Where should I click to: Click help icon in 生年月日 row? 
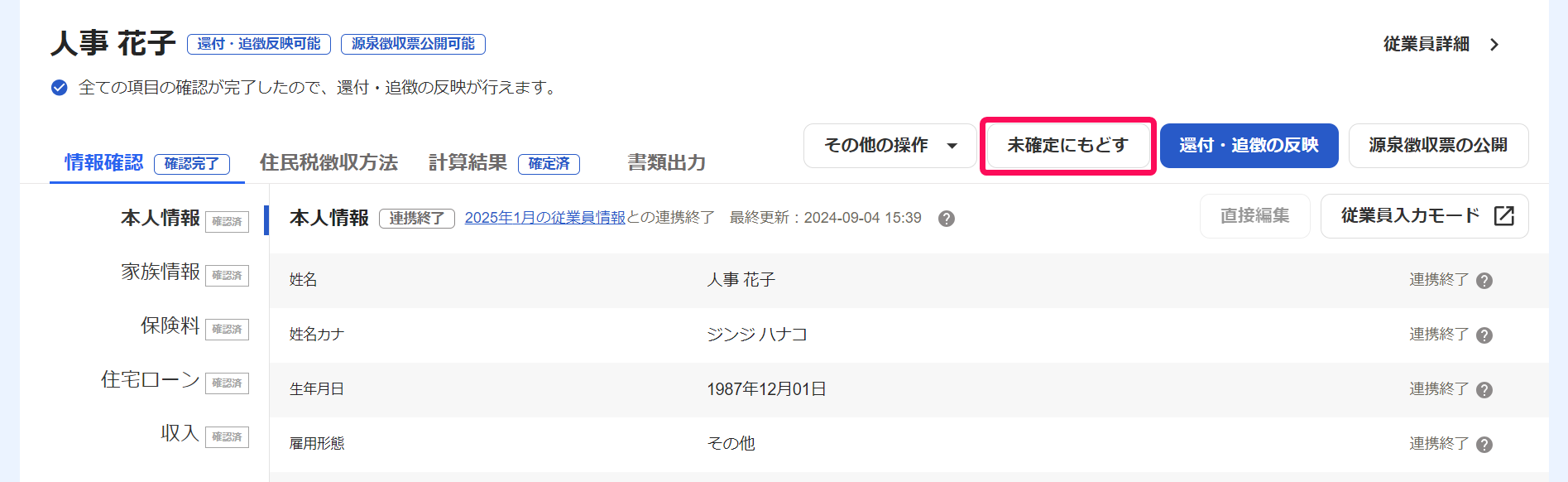(1484, 390)
